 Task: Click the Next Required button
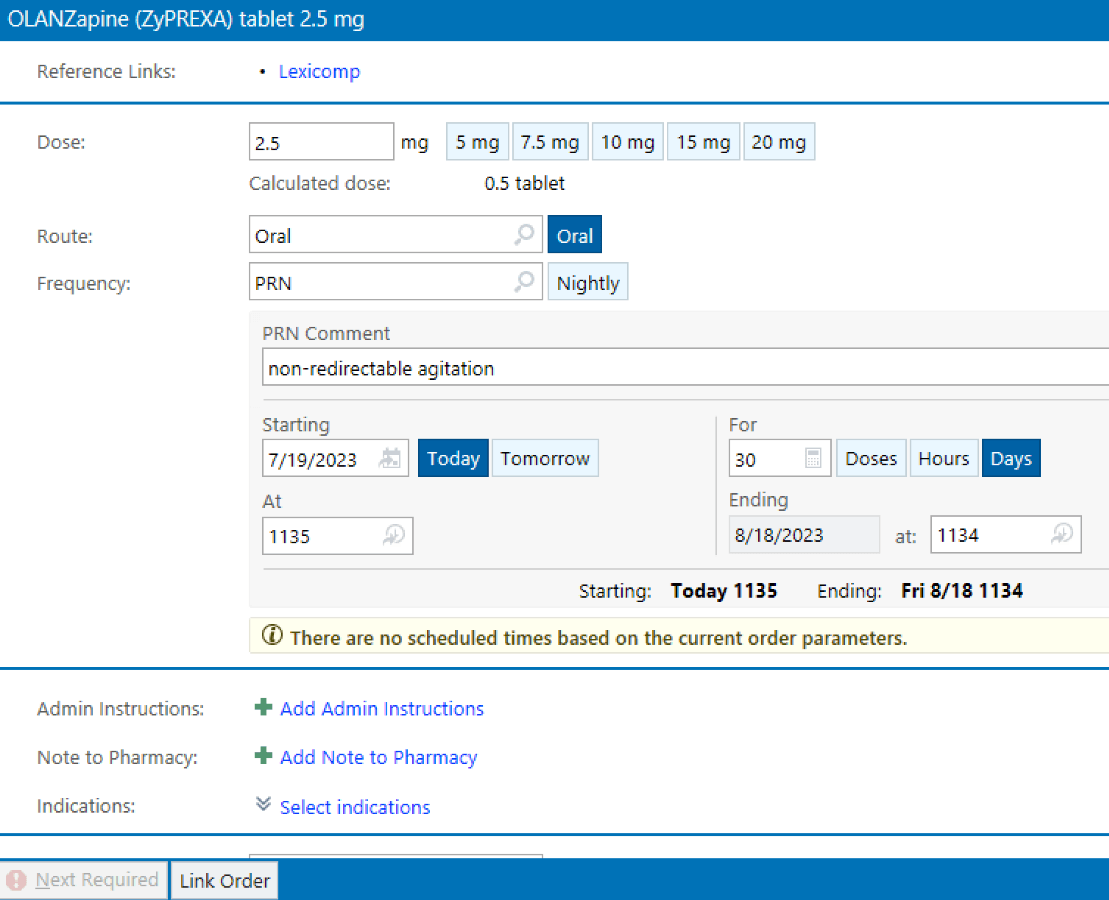click(84, 881)
